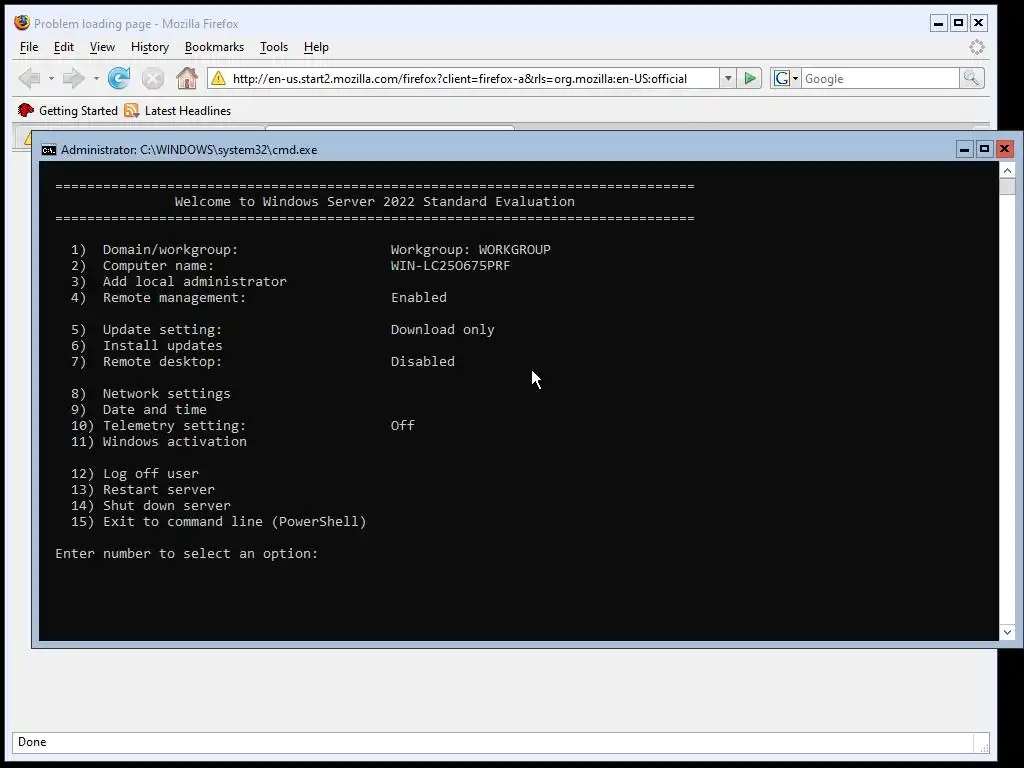The height and width of the screenshot is (768, 1024).
Task: Click the cmd.exe window title text
Action: point(189,150)
